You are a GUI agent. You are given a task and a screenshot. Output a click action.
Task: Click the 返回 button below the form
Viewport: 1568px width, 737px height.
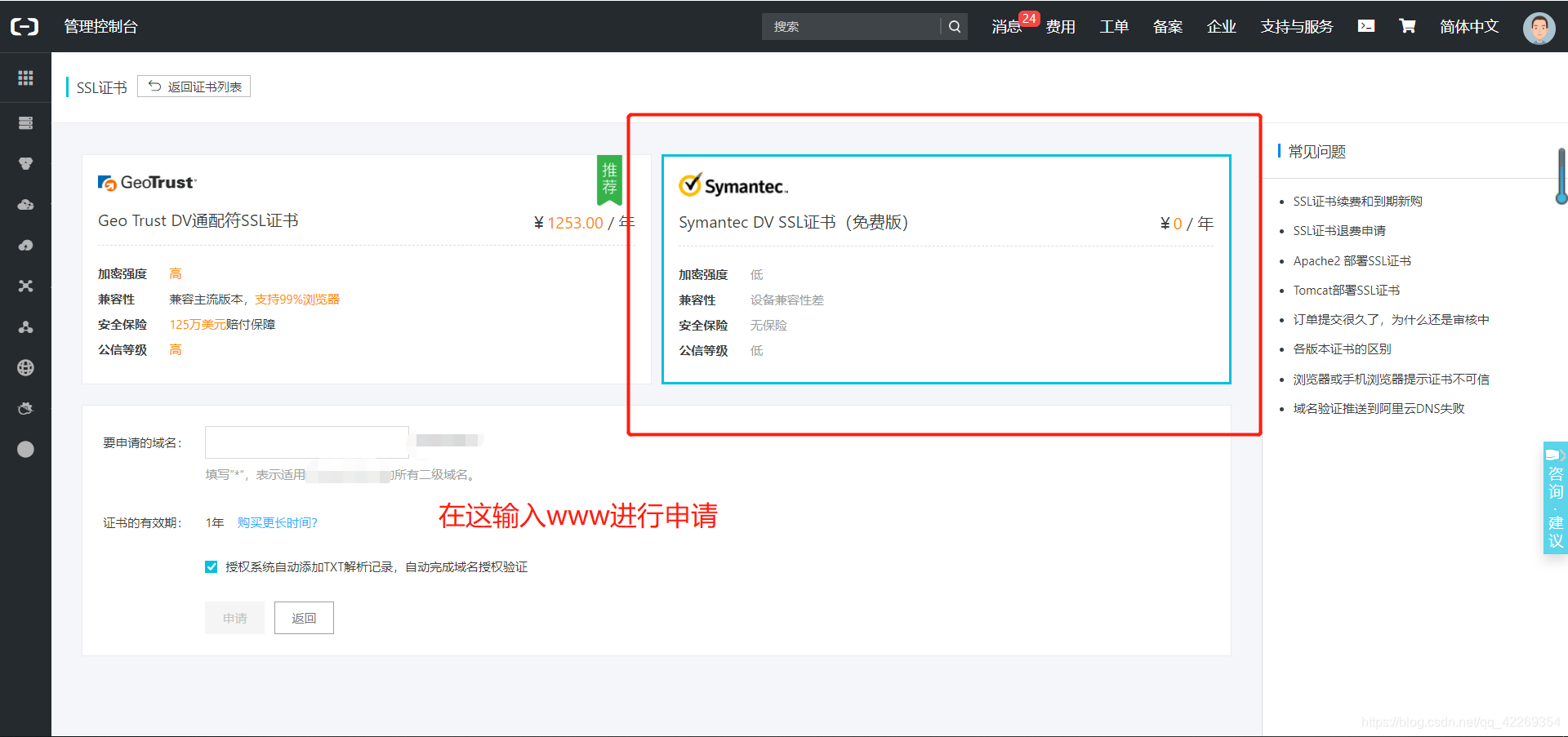[x=304, y=618]
